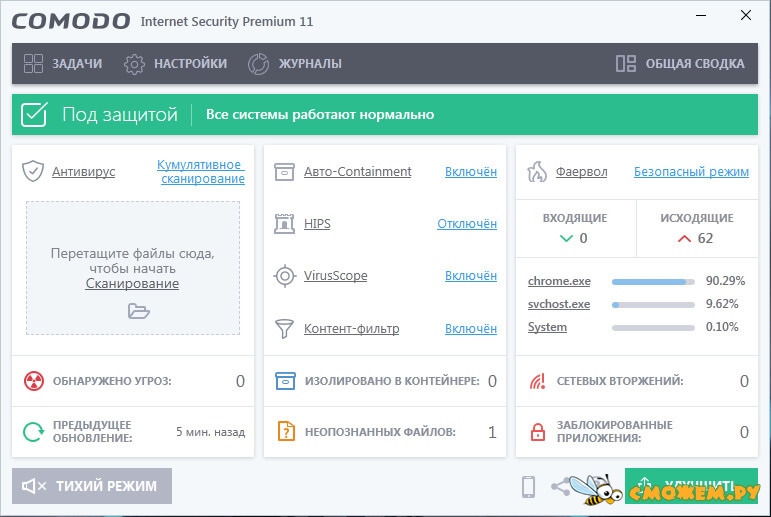Image resolution: width=771 pixels, height=517 pixels.
Task: Click the red outgoing up arrow icon
Action: pyautogui.click(x=684, y=239)
